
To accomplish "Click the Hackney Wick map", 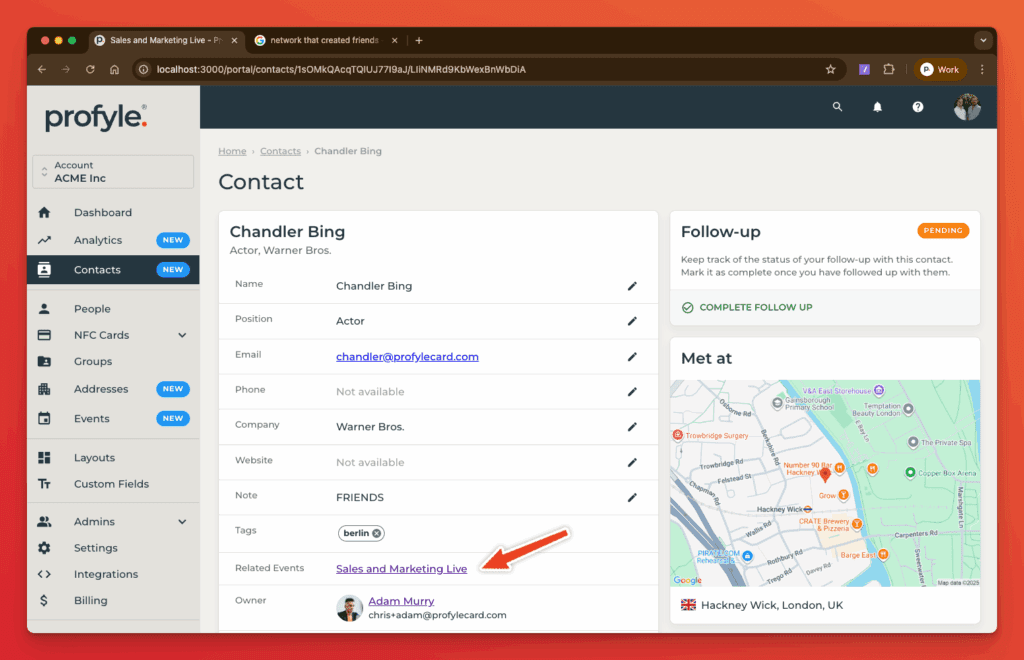I will click(x=825, y=483).
